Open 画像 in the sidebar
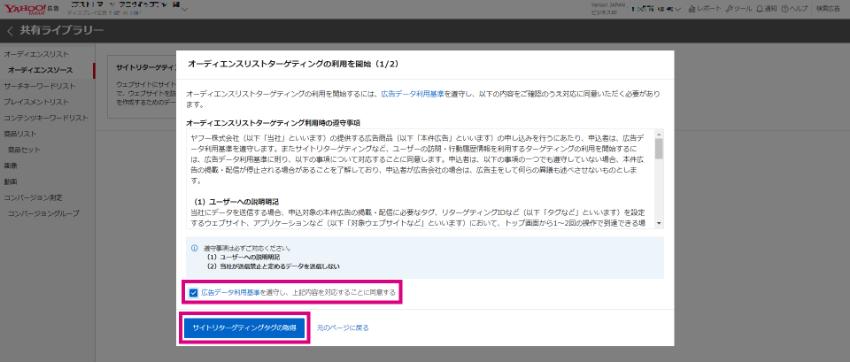Viewport: 850px width, 363px height. coord(10,165)
